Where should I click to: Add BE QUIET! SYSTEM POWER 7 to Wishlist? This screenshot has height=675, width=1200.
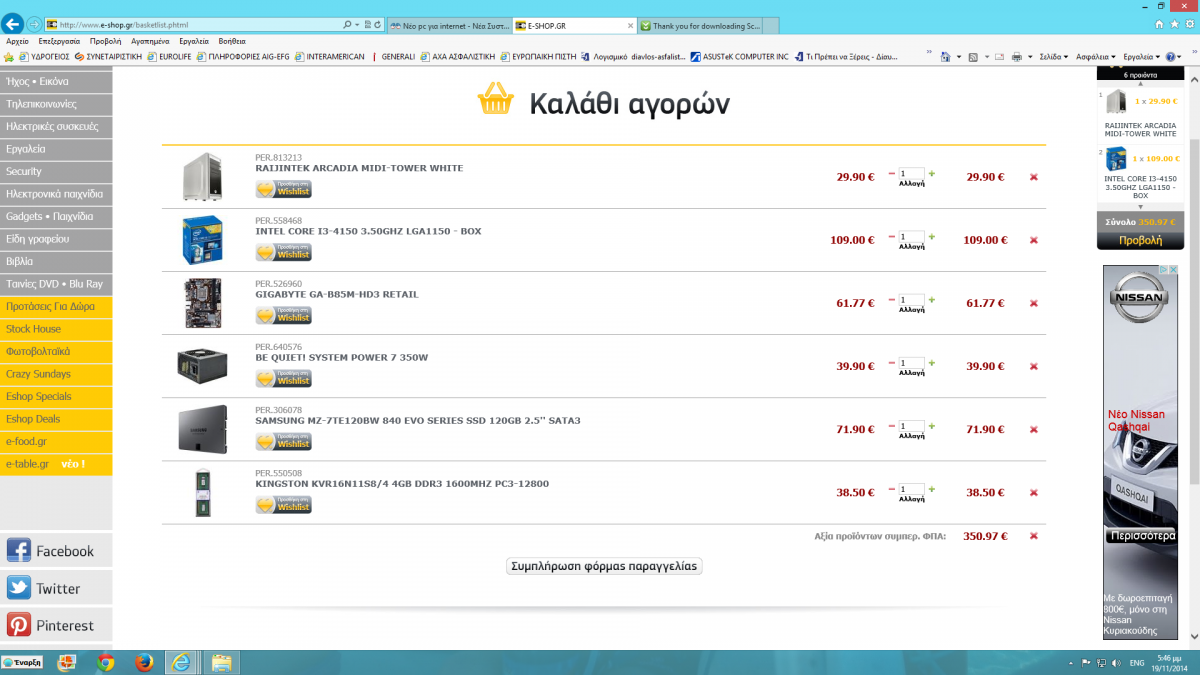[x=284, y=378]
